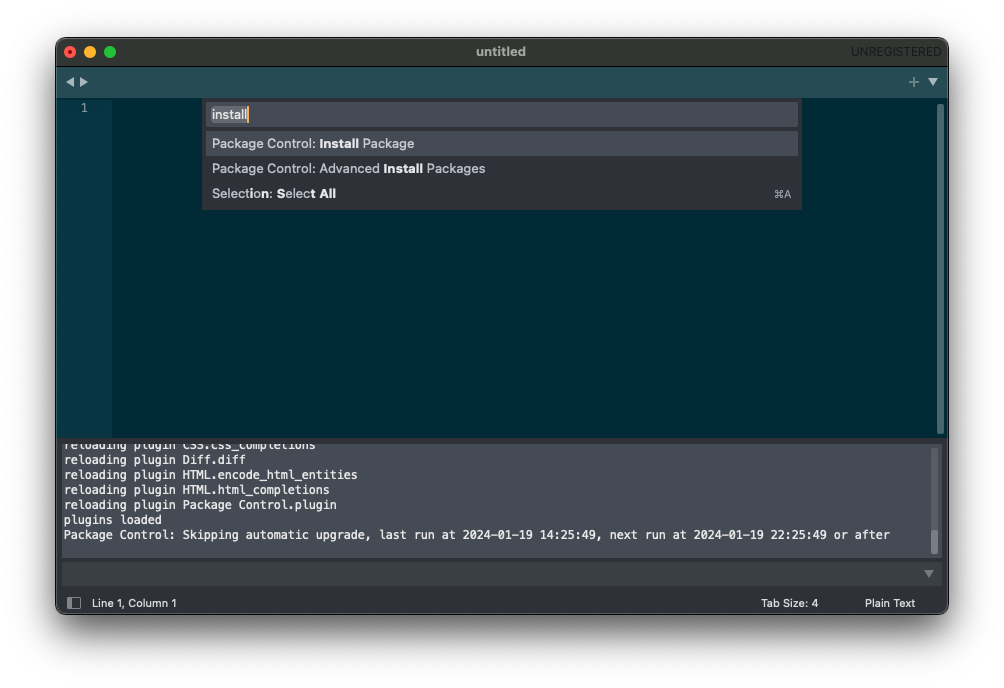Toggle the sidebar using status bar icon
The height and width of the screenshot is (688, 1004).
tap(74, 603)
